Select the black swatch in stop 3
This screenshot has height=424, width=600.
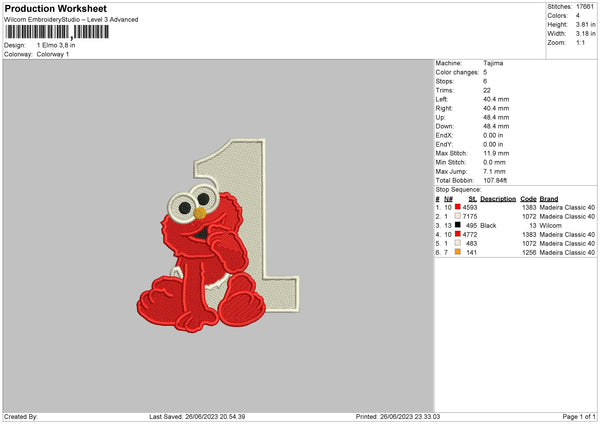[458, 225]
